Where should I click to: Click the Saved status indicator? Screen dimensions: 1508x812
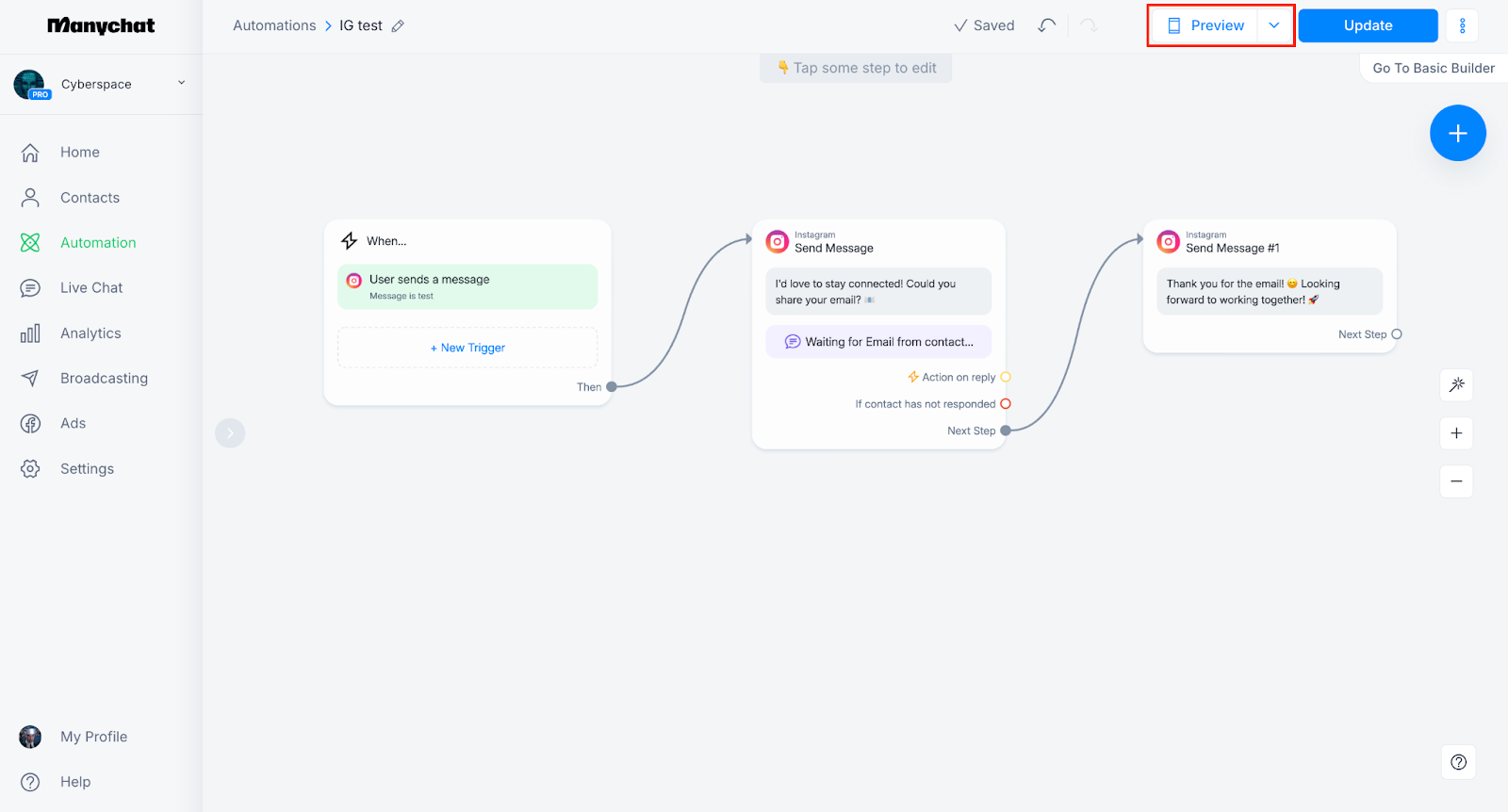point(984,25)
